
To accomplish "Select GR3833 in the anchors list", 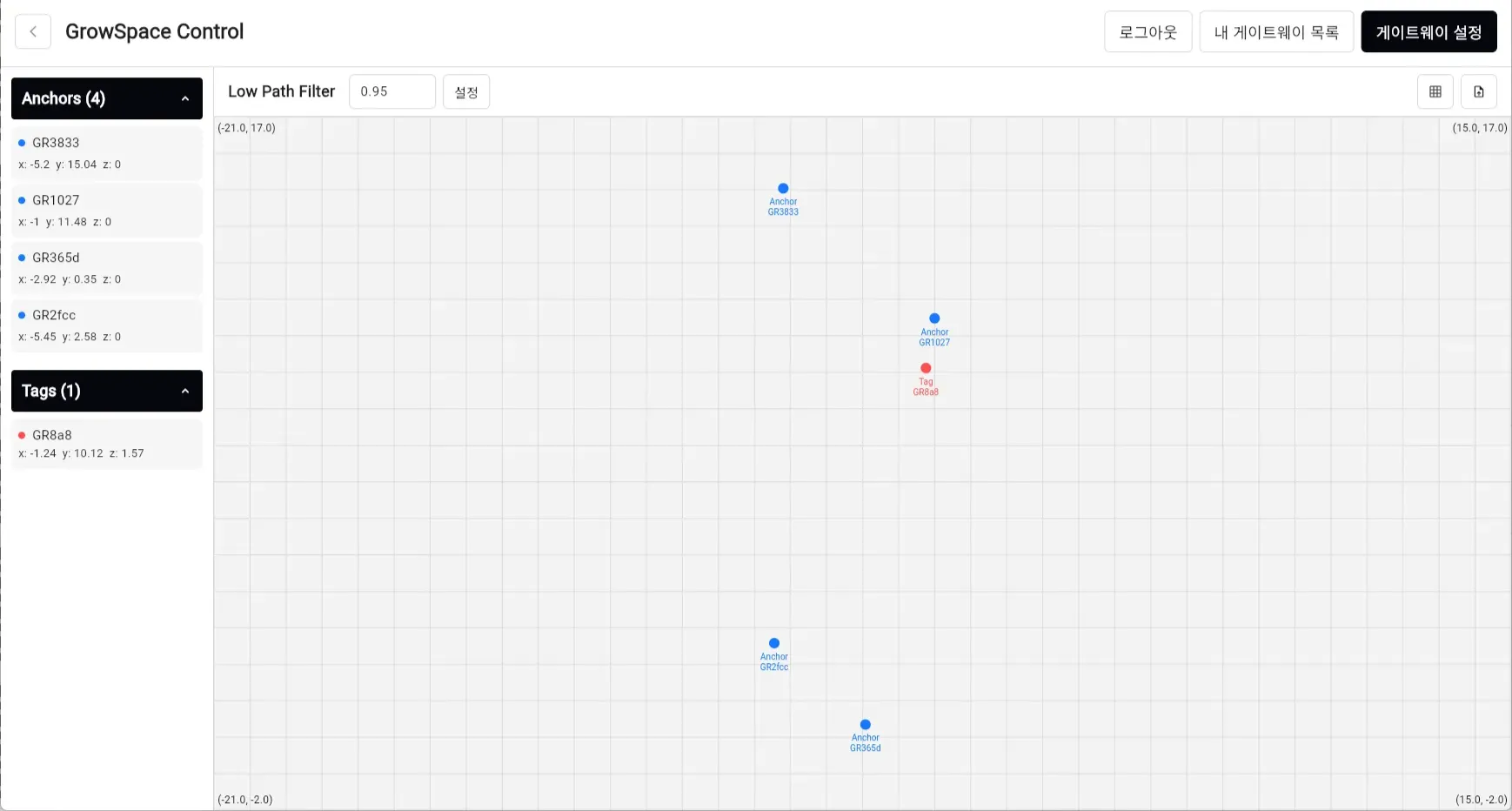I will 106,153.
